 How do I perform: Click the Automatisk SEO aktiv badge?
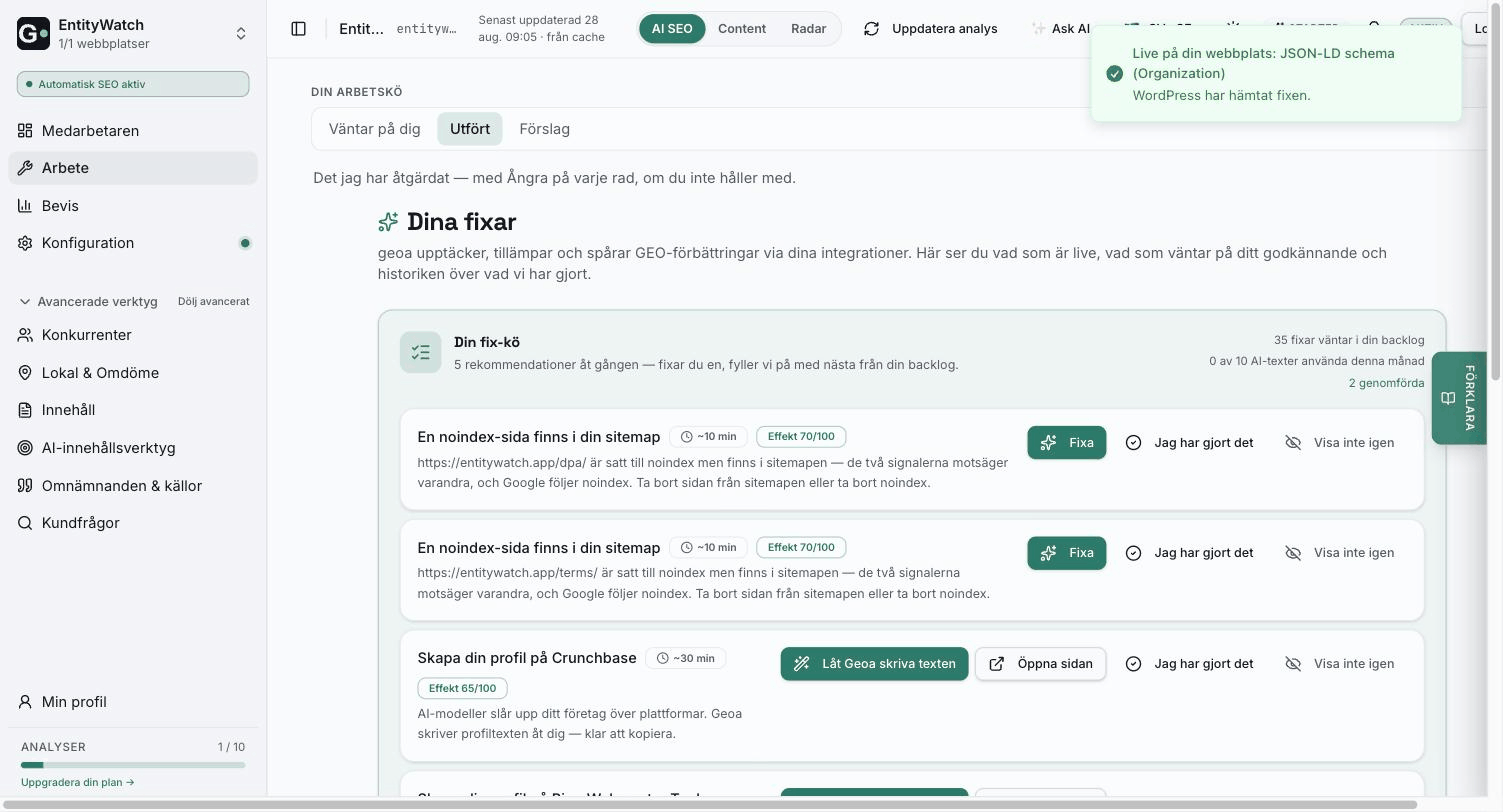133,84
